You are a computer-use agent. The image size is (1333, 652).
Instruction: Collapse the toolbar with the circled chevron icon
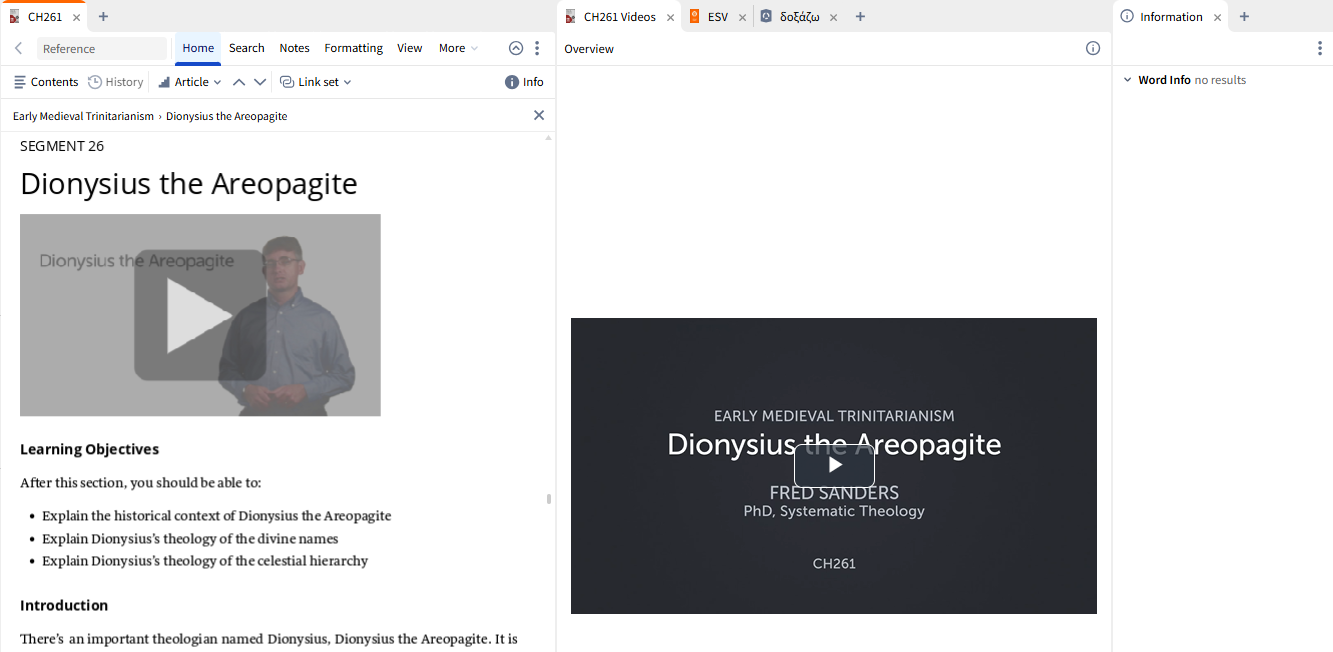click(516, 48)
